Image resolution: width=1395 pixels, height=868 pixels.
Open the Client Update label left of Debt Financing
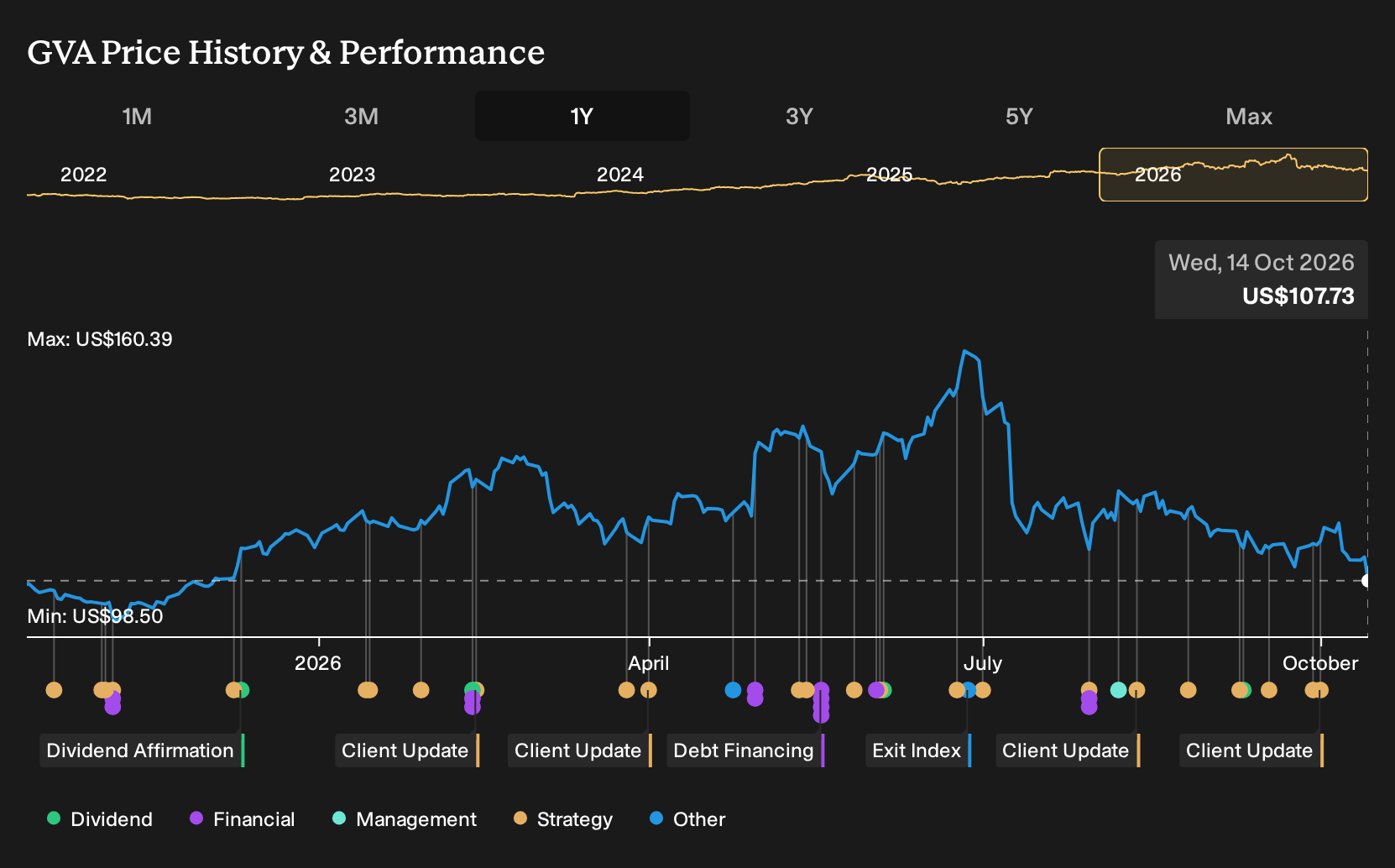580,750
